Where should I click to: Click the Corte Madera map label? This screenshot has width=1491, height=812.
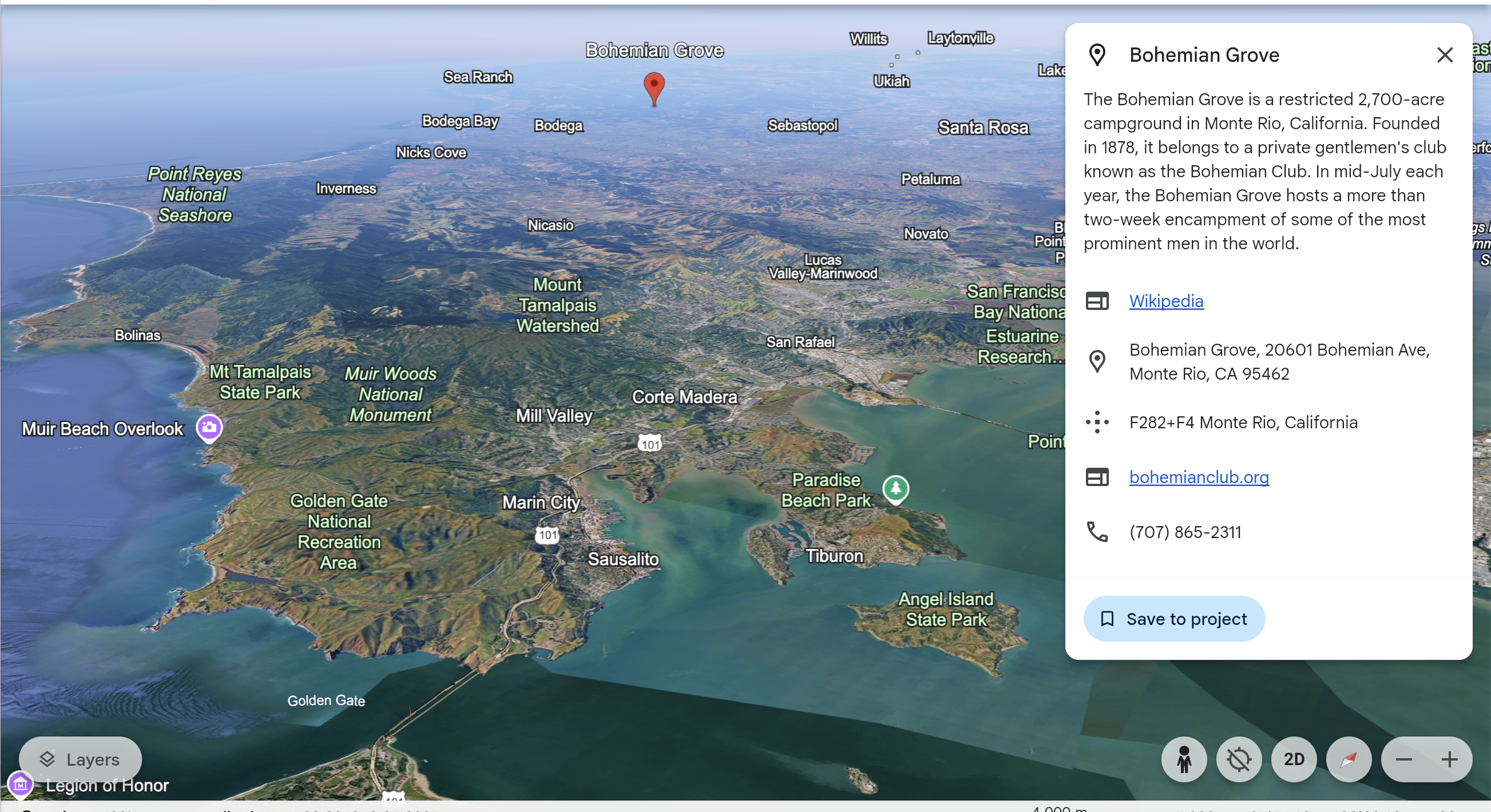pyautogui.click(x=684, y=397)
